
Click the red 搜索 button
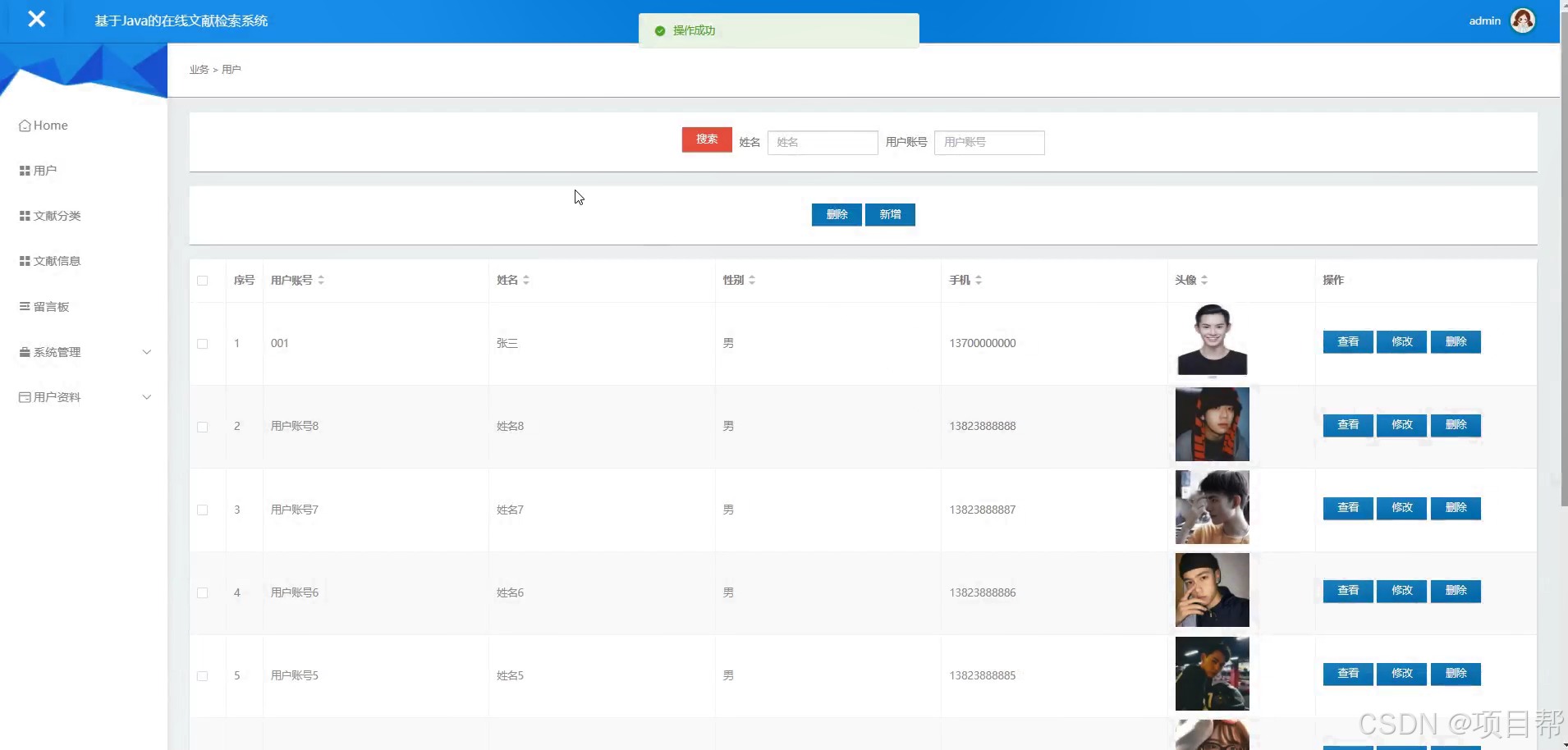707,139
